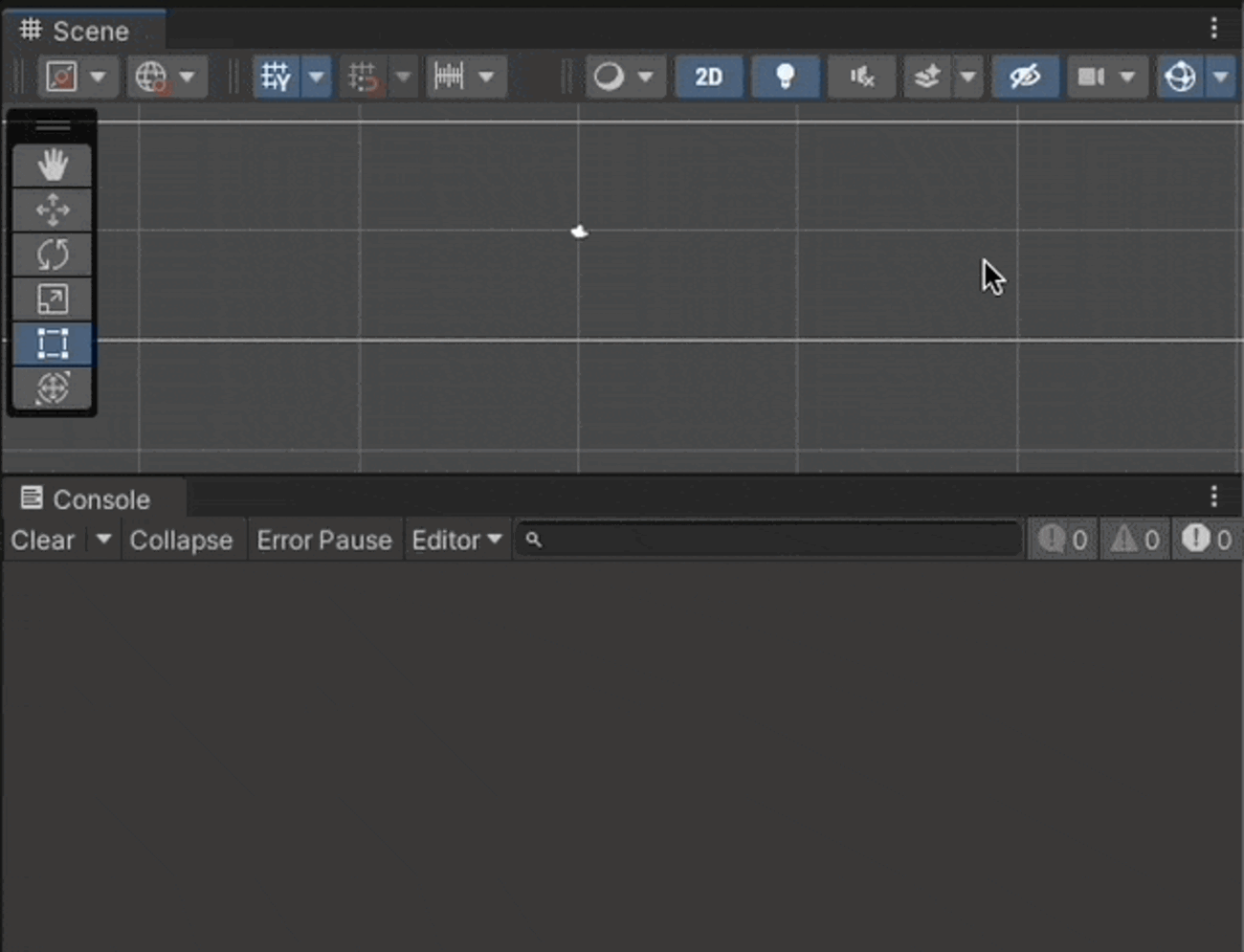This screenshot has height=952, width=1244.
Task: Select the Scale tool
Action: point(52,299)
